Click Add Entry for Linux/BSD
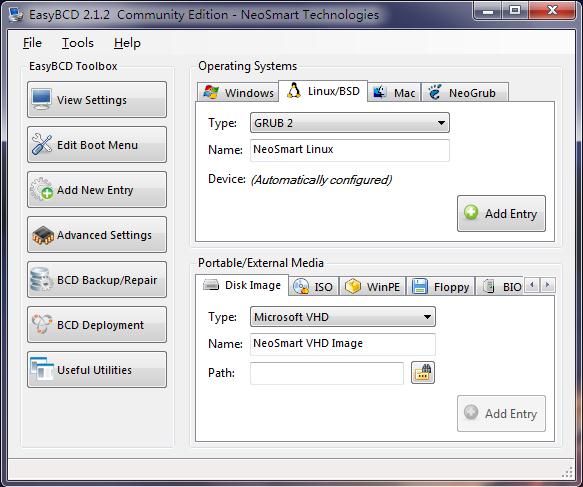 point(501,213)
